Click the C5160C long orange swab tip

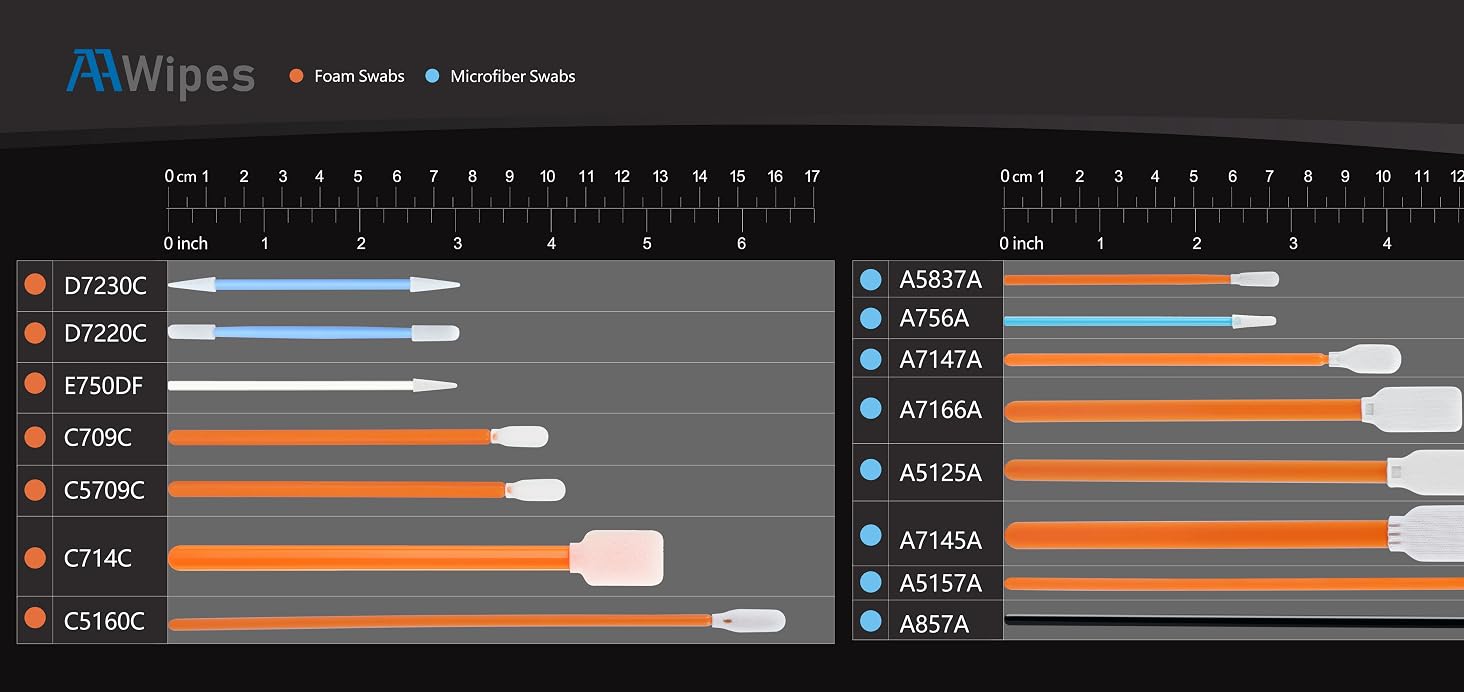point(749,621)
